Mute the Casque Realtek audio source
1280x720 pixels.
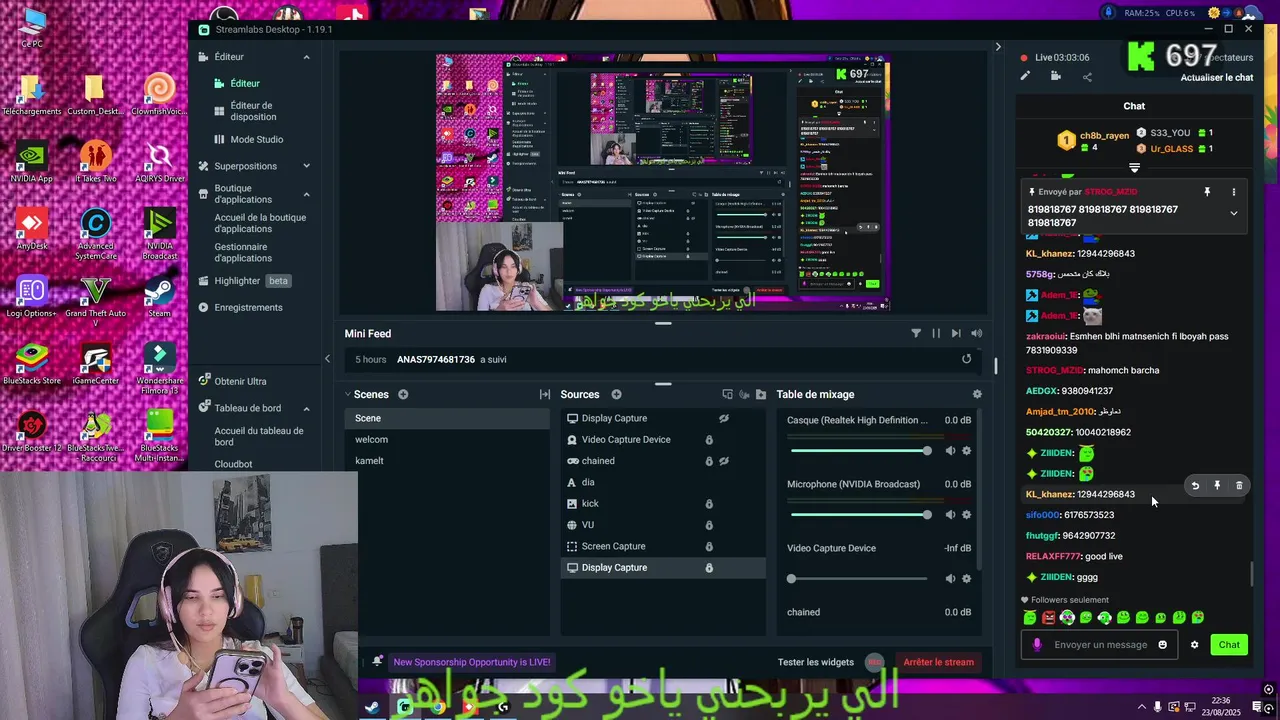click(x=950, y=451)
